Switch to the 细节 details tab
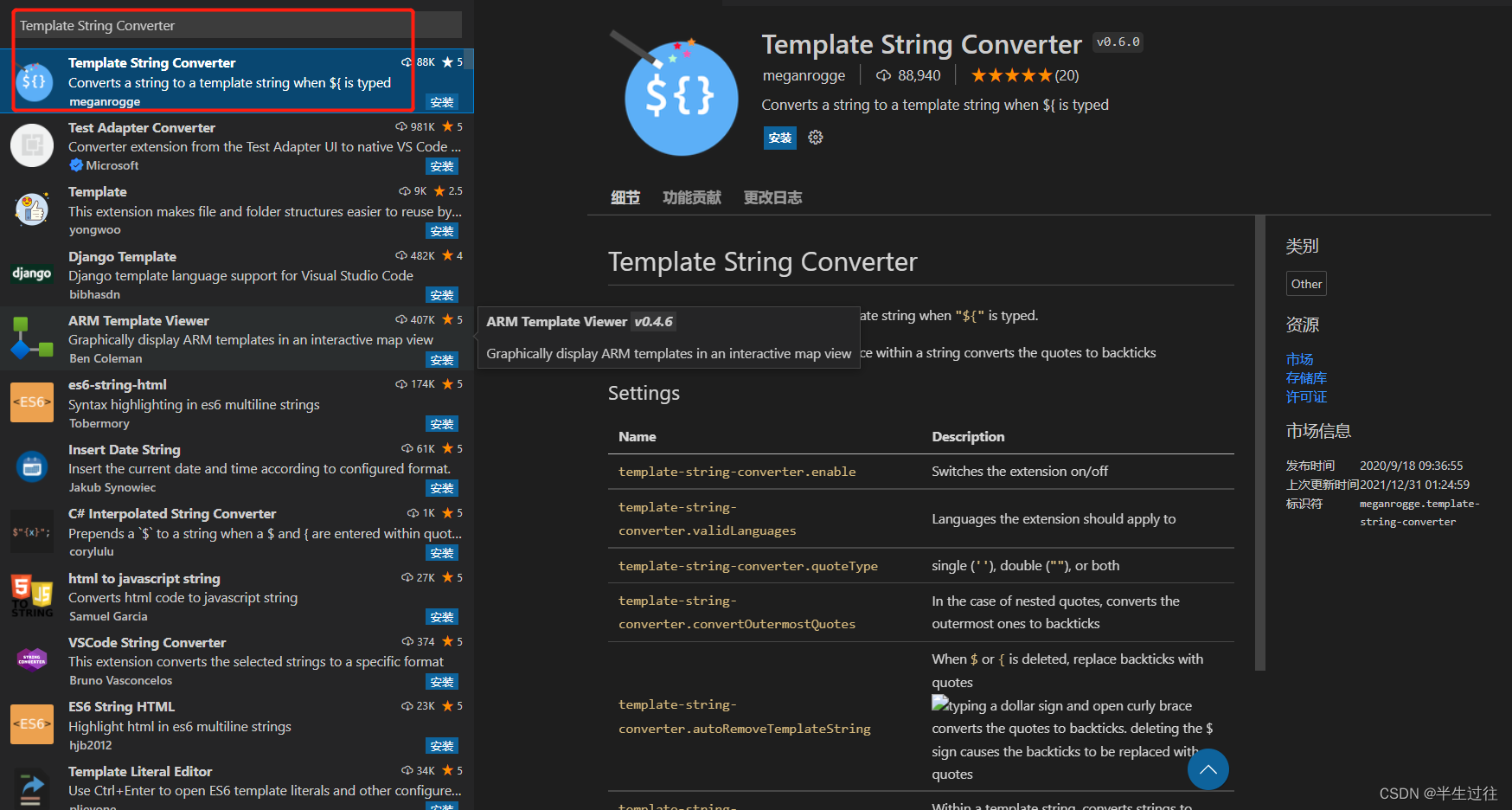The width and height of the screenshot is (1512, 810). 625,197
